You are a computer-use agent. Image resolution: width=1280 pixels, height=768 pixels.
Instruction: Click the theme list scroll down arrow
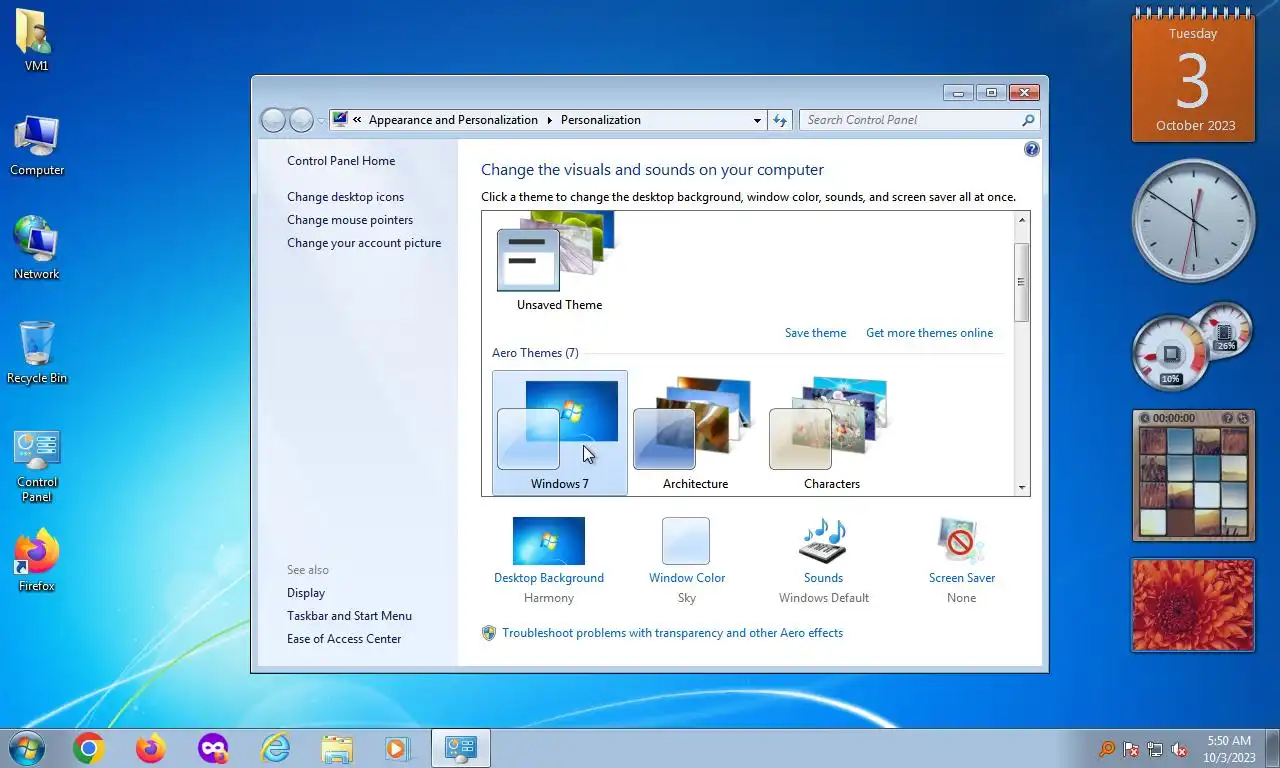(x=1022, y=487)
